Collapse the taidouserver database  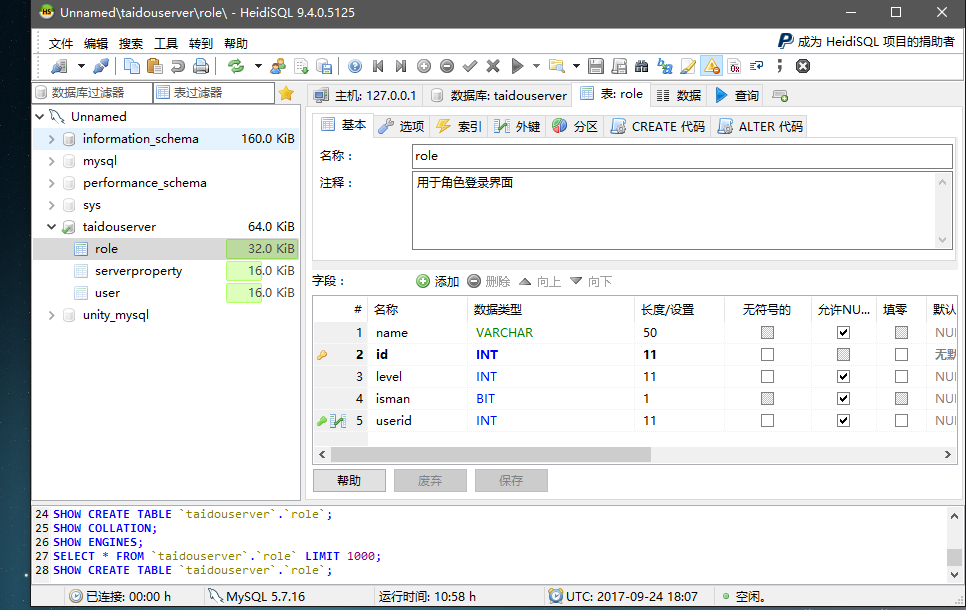click(x=52, y=227)
